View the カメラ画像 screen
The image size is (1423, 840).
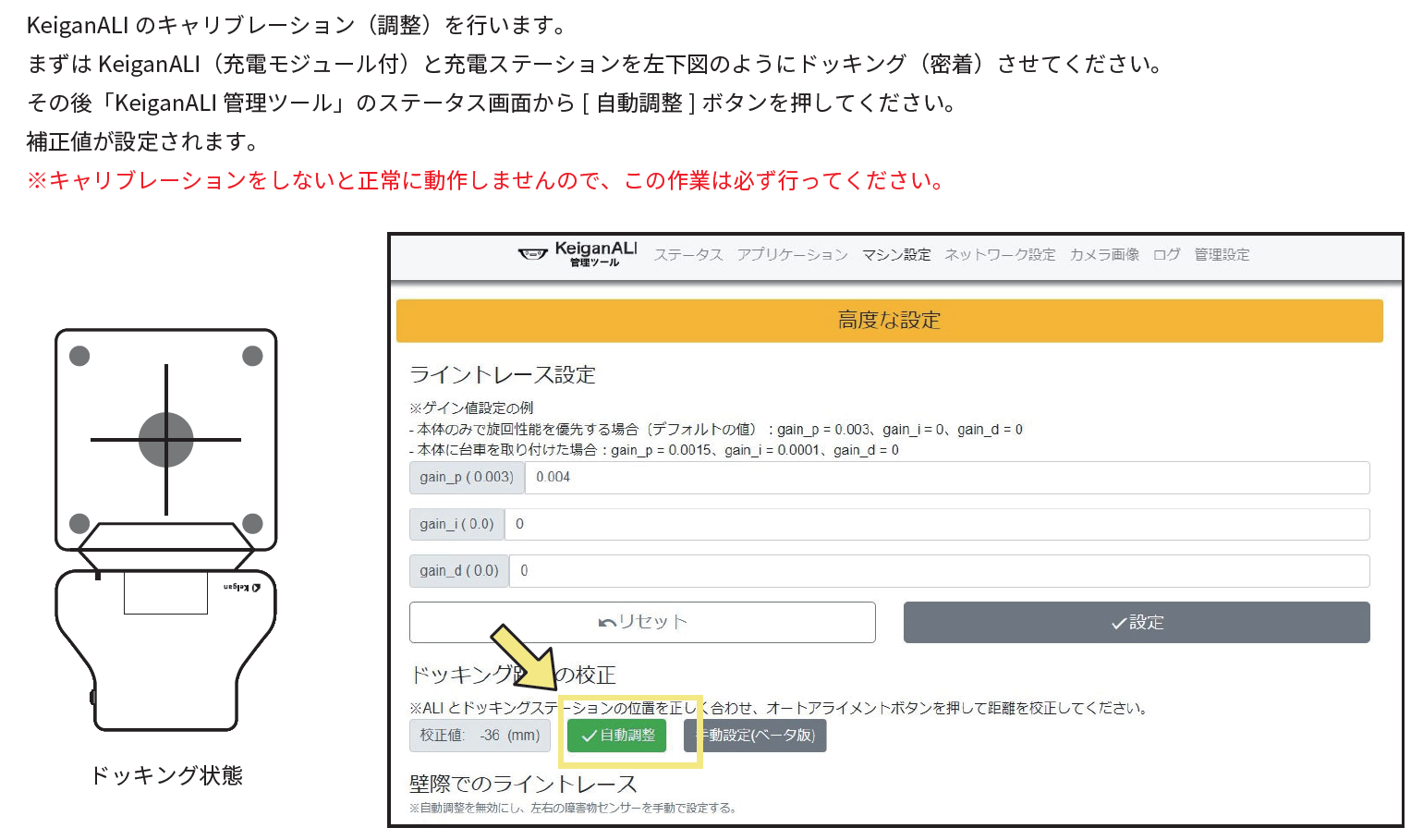pos(1104,255)
